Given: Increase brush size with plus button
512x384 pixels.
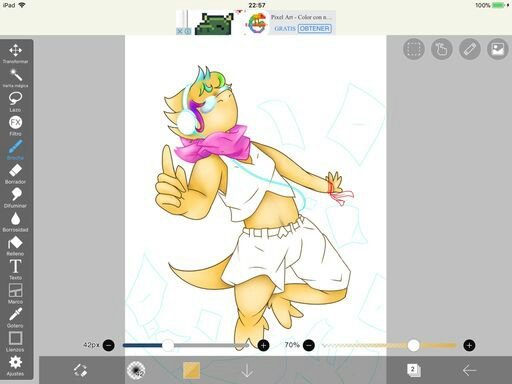Looking at the screenshot, I should pyautogui.click(x=263, y=345).
